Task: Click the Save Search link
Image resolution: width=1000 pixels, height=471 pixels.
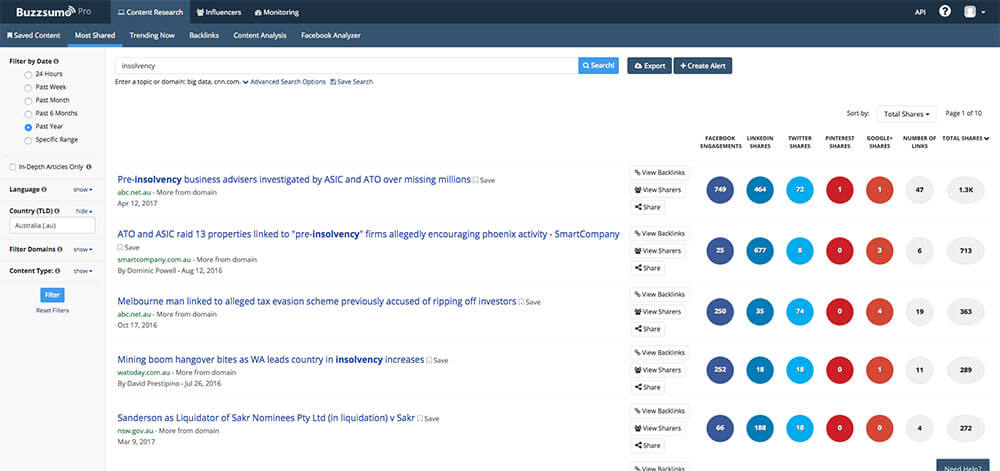Action: 352,82
